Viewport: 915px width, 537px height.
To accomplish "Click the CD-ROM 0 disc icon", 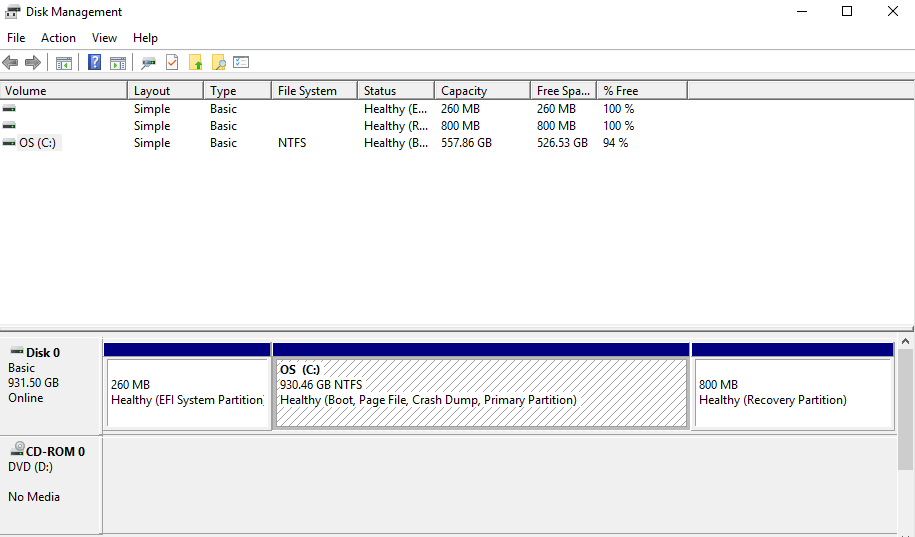I will point(18,449).
